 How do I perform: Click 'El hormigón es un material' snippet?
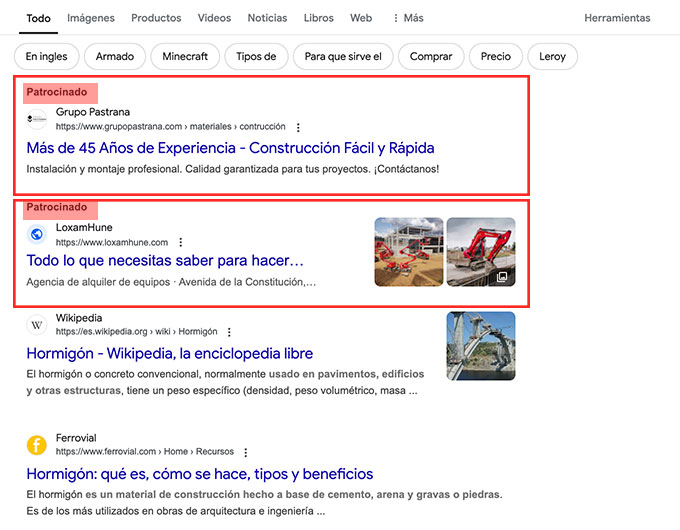[264, 503]
